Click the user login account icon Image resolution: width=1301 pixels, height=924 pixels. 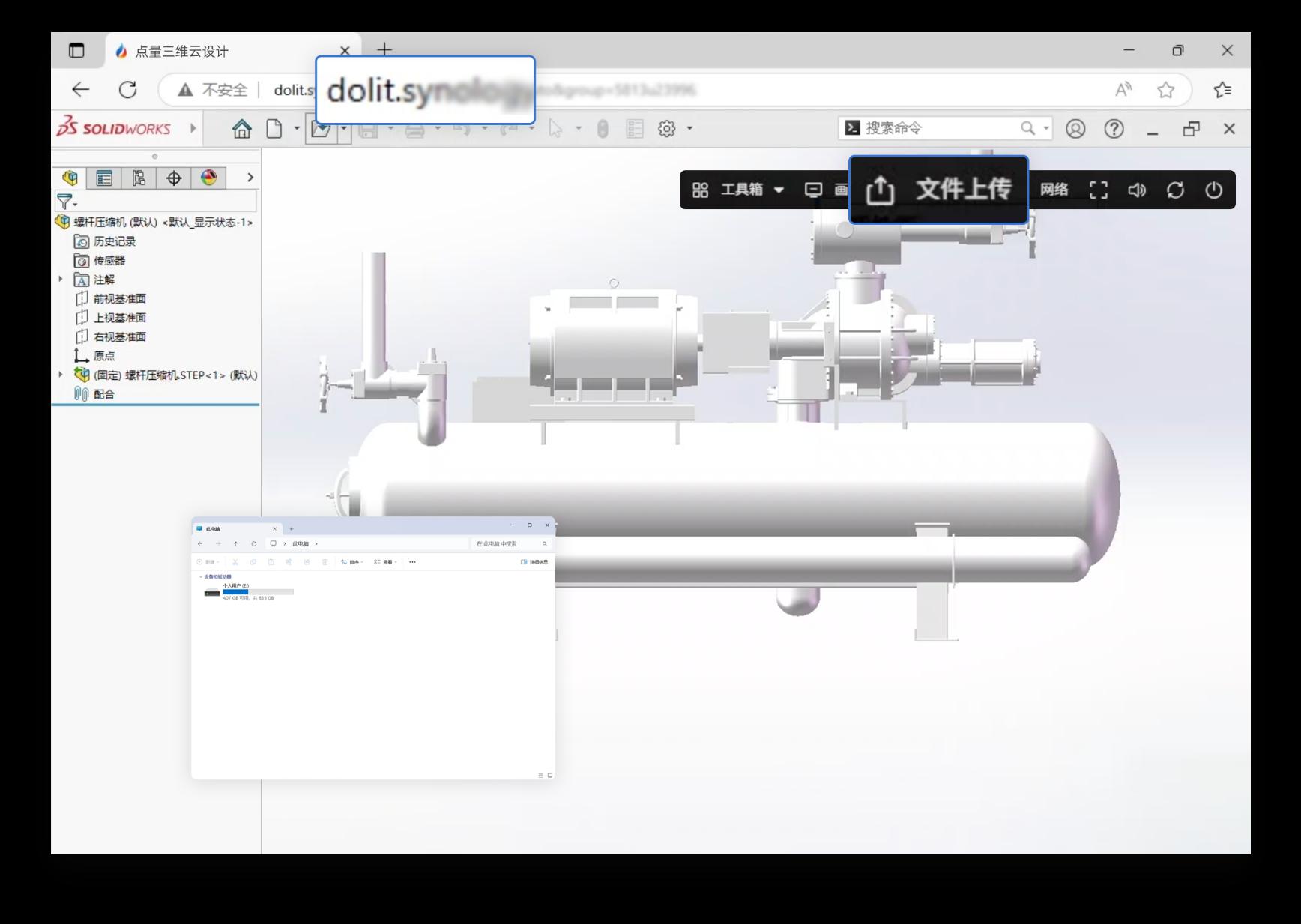click(x=1075, y=129)
